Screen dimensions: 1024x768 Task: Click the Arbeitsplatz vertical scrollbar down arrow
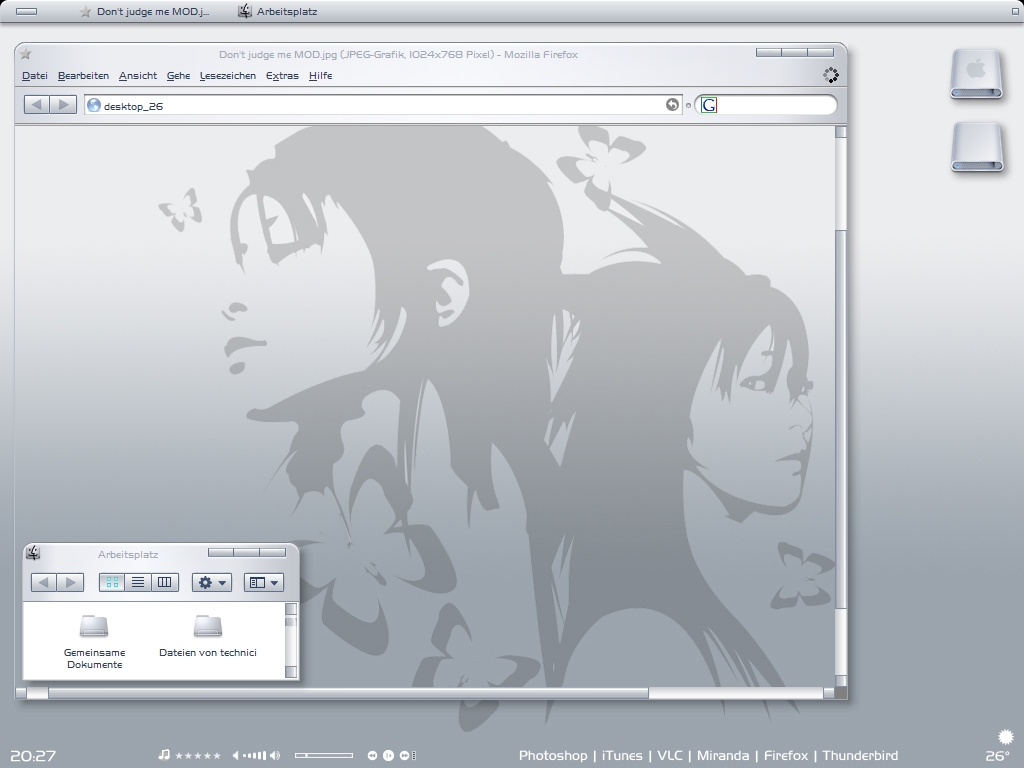[291, 672]
